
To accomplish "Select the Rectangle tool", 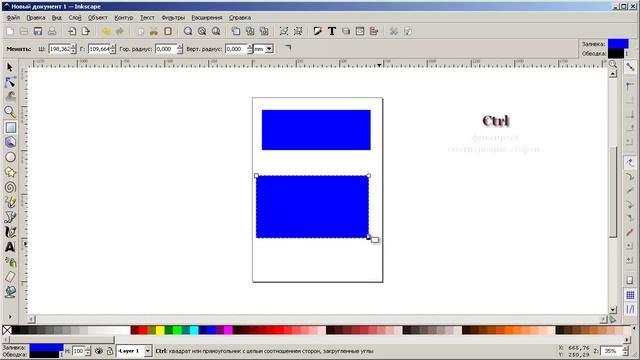I will (x=11, y=127).
